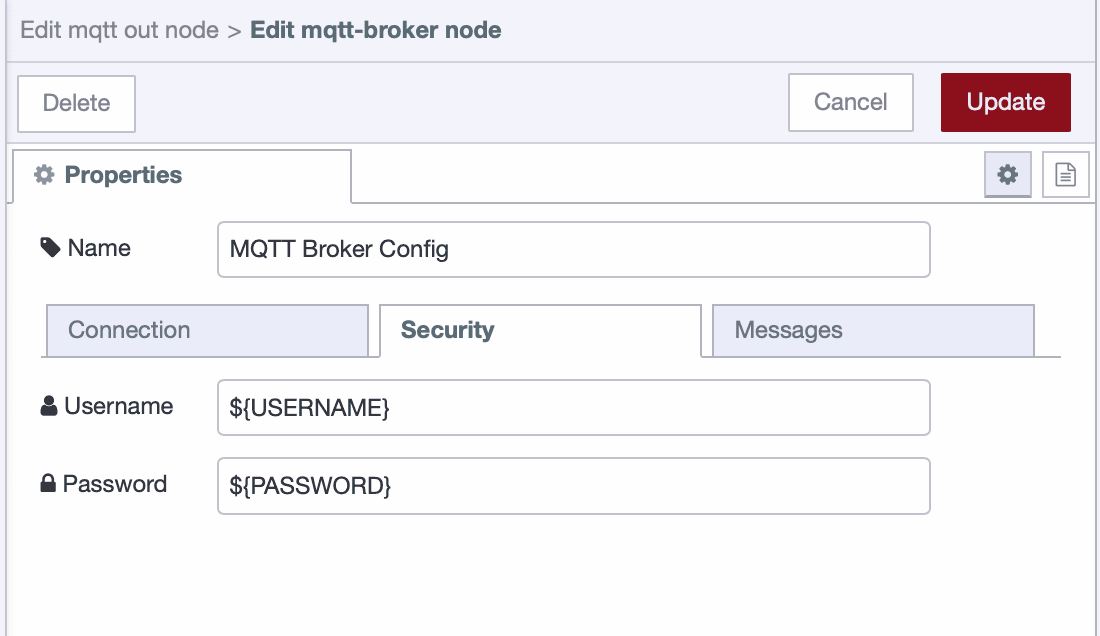Screen dimensions: 1100x636
Task: Open the Properties tab
Action: tap(182, 175)
